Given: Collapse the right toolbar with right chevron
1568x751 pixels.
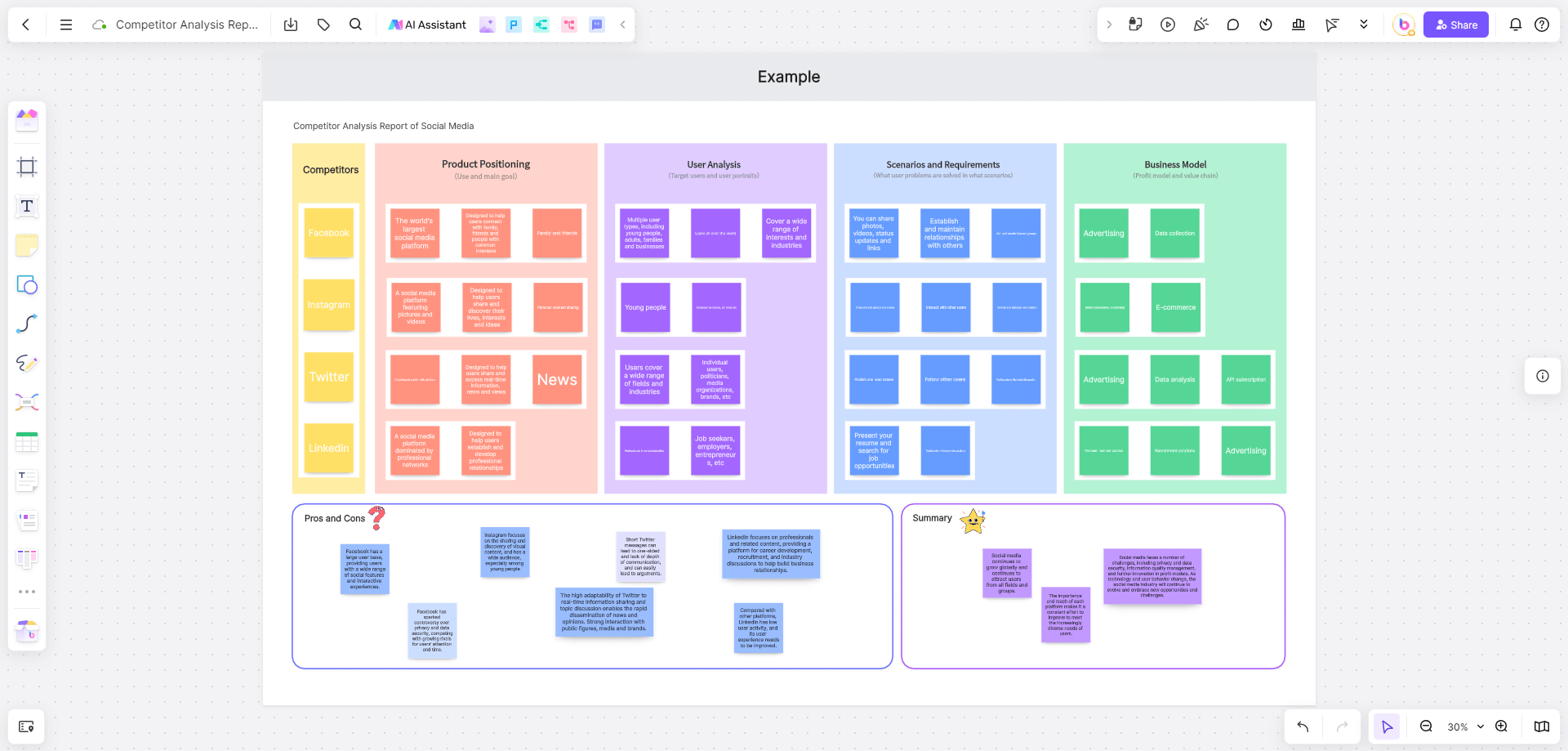Looking at the screenshot, I should click(x=1109, y=25).
